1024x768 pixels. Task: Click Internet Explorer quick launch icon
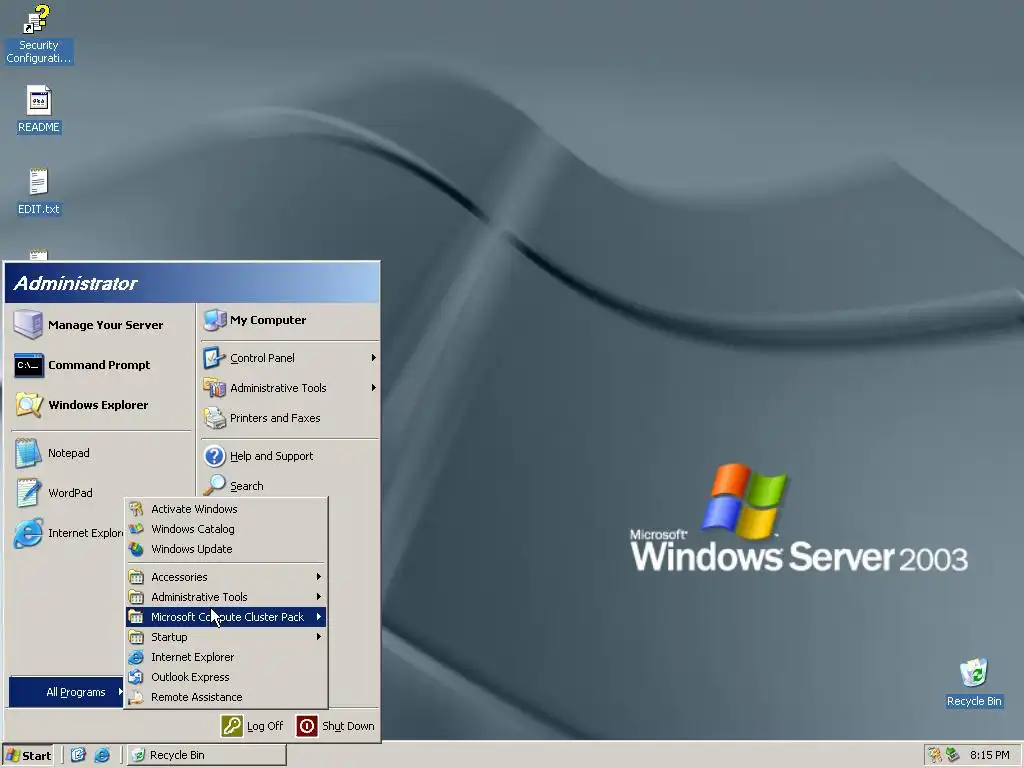(102, 755)
